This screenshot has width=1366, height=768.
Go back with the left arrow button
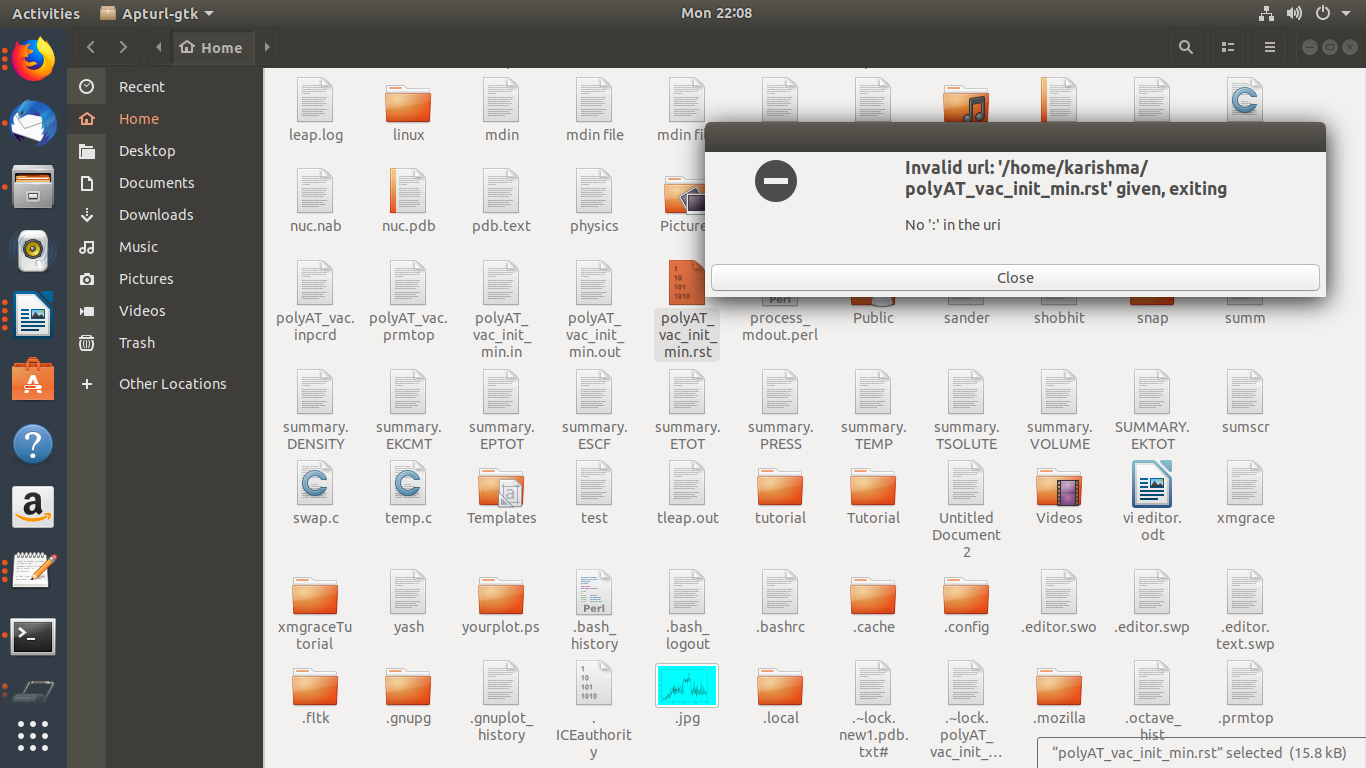(x=91, y=47)
